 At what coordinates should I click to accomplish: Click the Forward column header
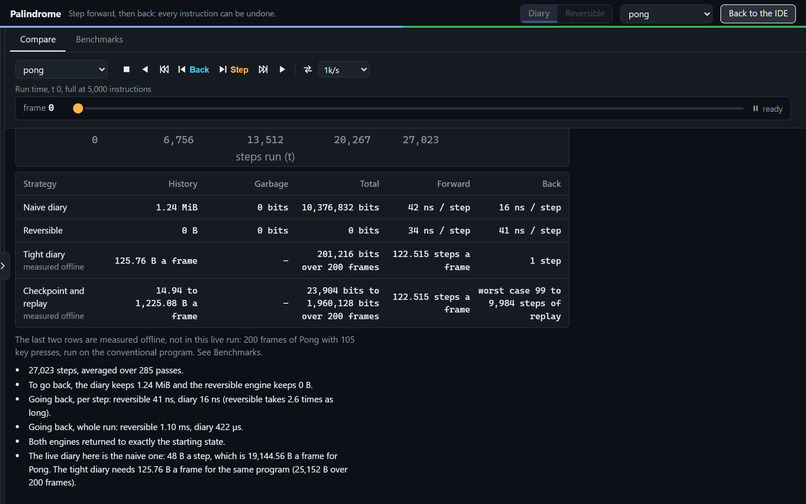click(x=453, y=184)
